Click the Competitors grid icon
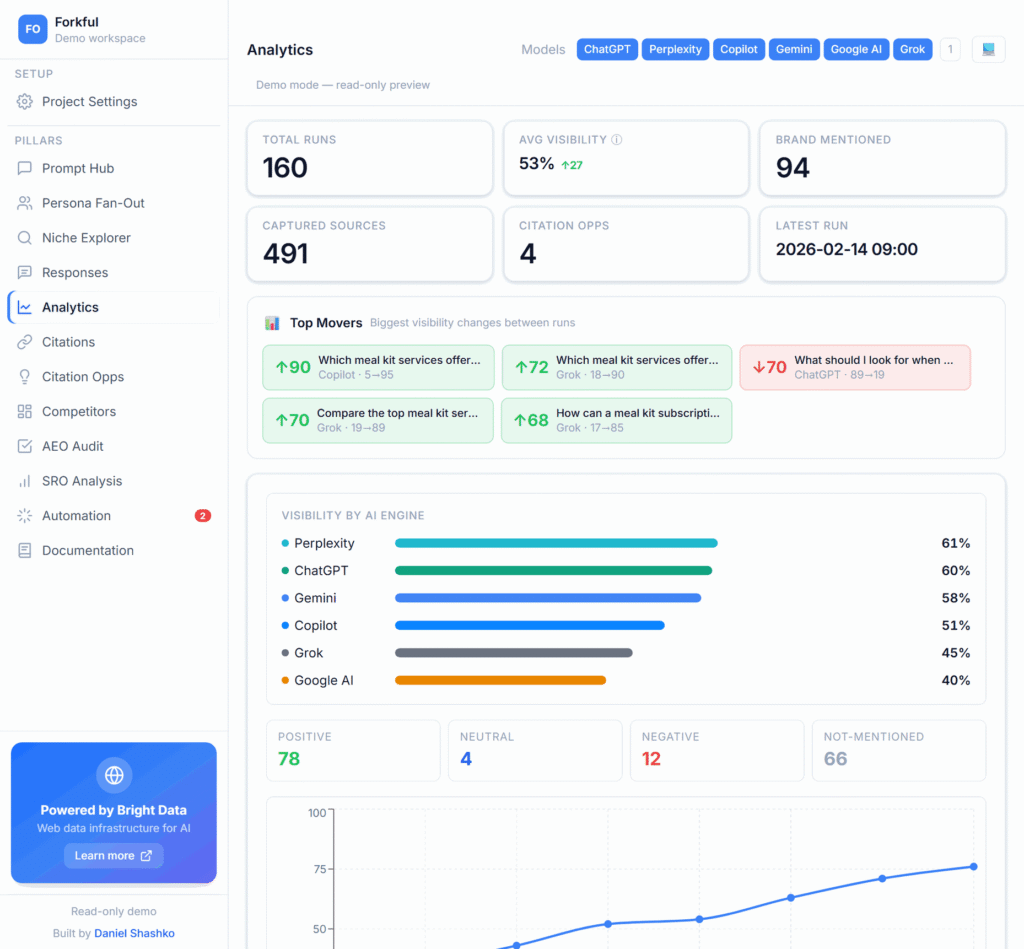This screenshot has width=1024, height=949. [25, 411]
